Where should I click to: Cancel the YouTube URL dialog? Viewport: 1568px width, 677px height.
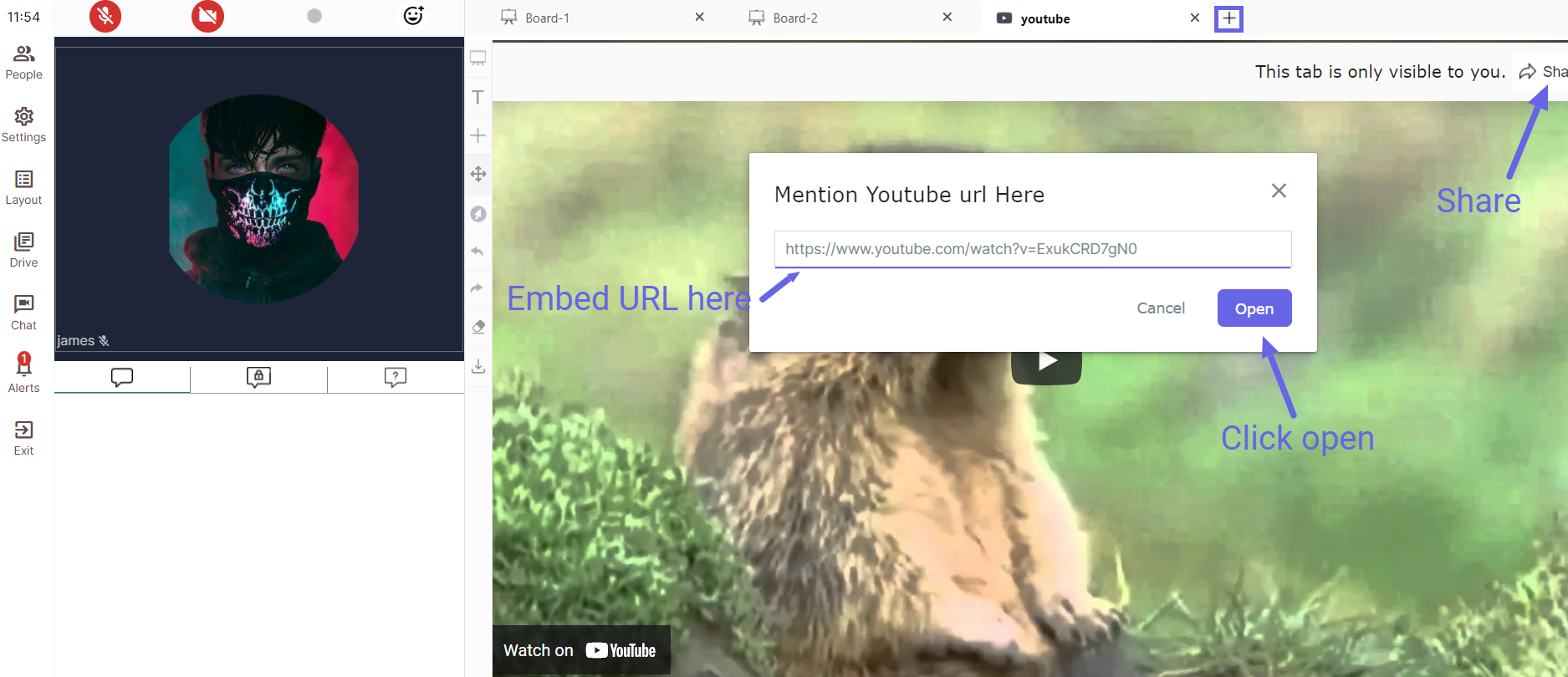[x=1161, y=308]
